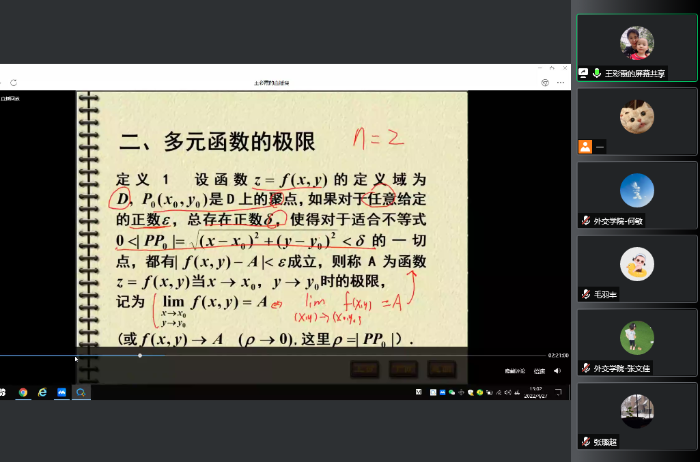This screenshot has width=700, height=462.
Task: Click the taskbar clock showing the date
Action: [536, 393]
